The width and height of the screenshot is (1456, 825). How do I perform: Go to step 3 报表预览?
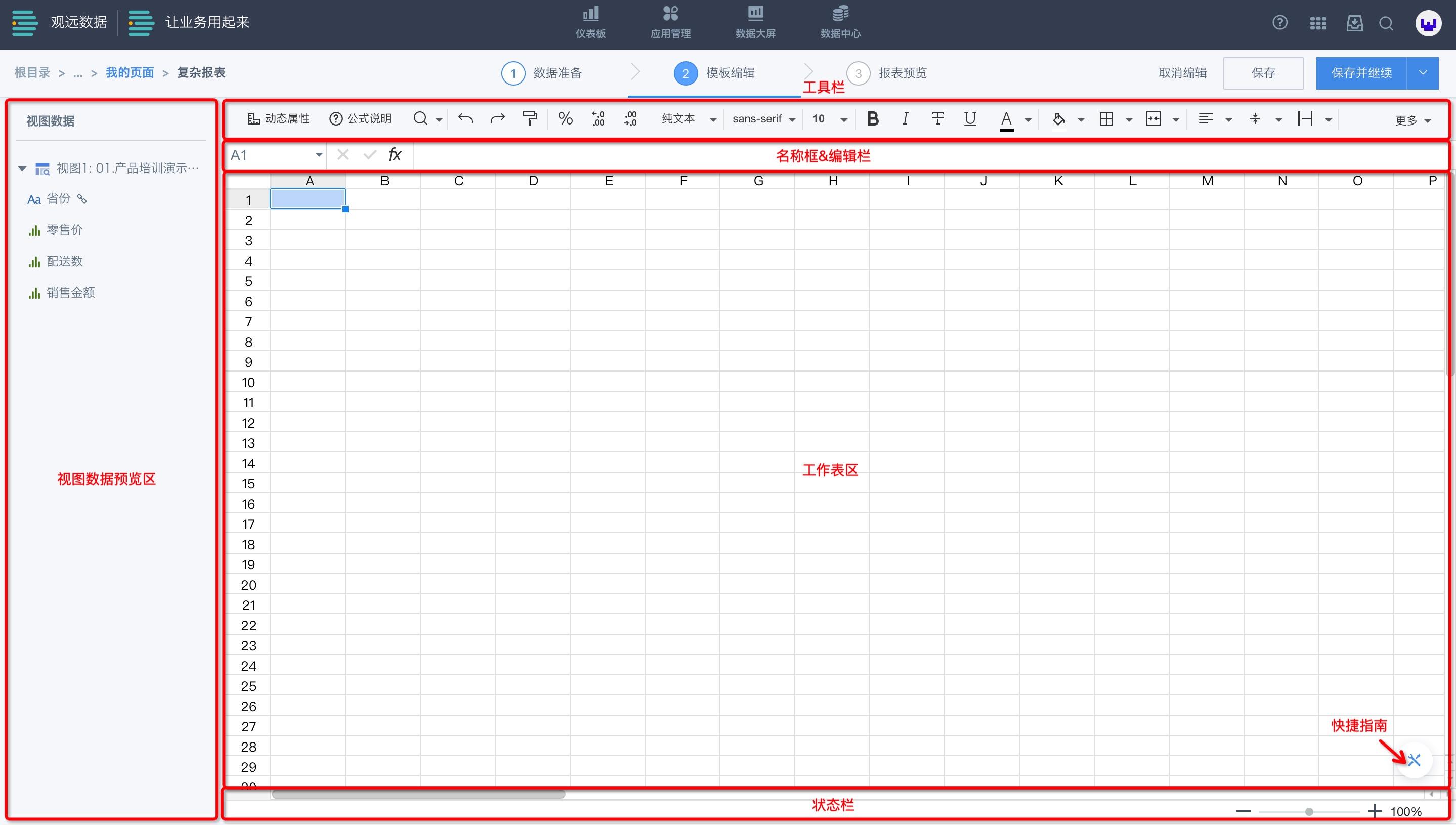pyautogui.click(x=887, y=73)
